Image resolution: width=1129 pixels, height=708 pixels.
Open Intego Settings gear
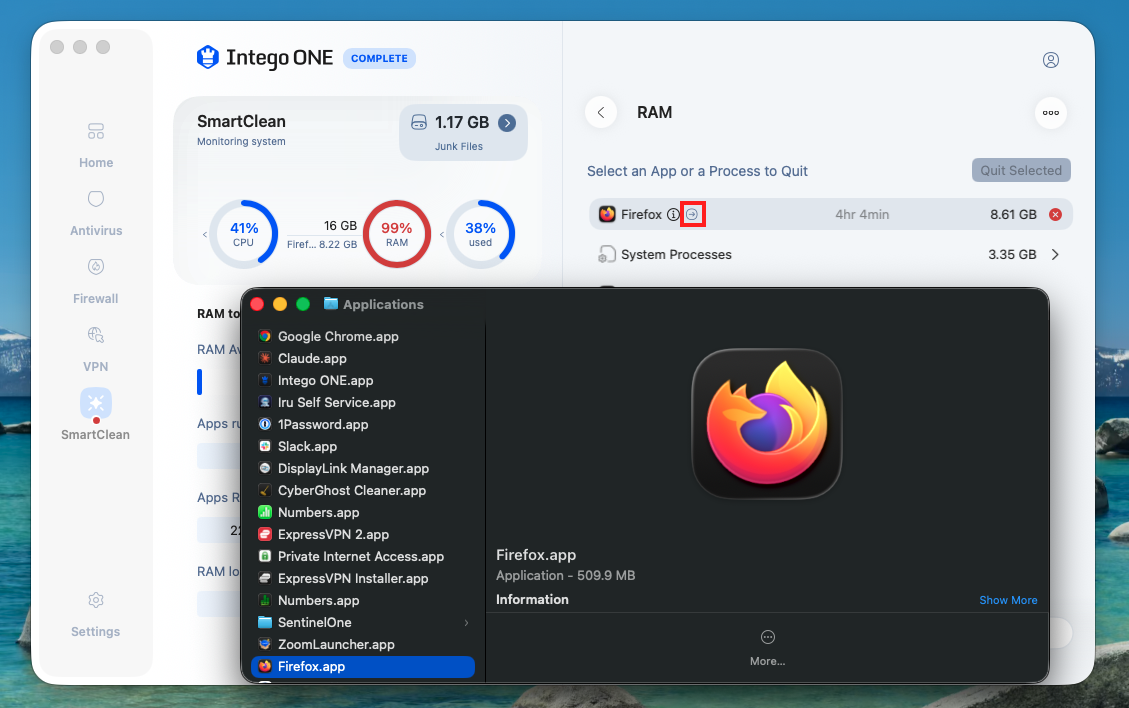click(96, 600)
